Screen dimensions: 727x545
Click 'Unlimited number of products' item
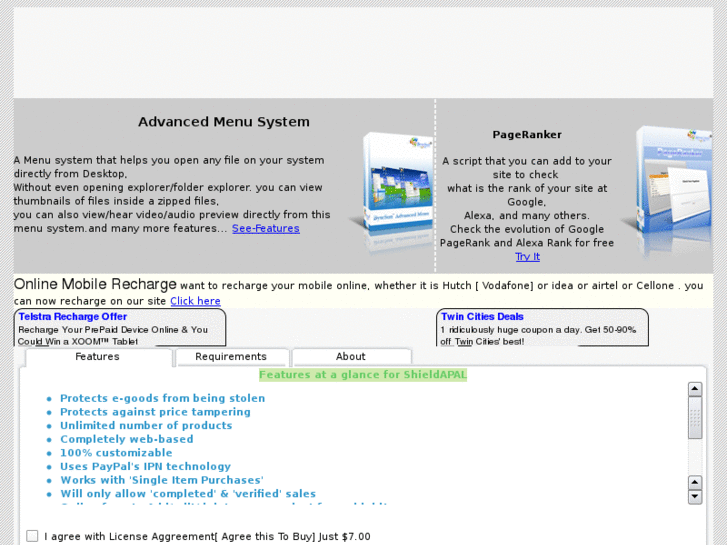coord(146,425)
